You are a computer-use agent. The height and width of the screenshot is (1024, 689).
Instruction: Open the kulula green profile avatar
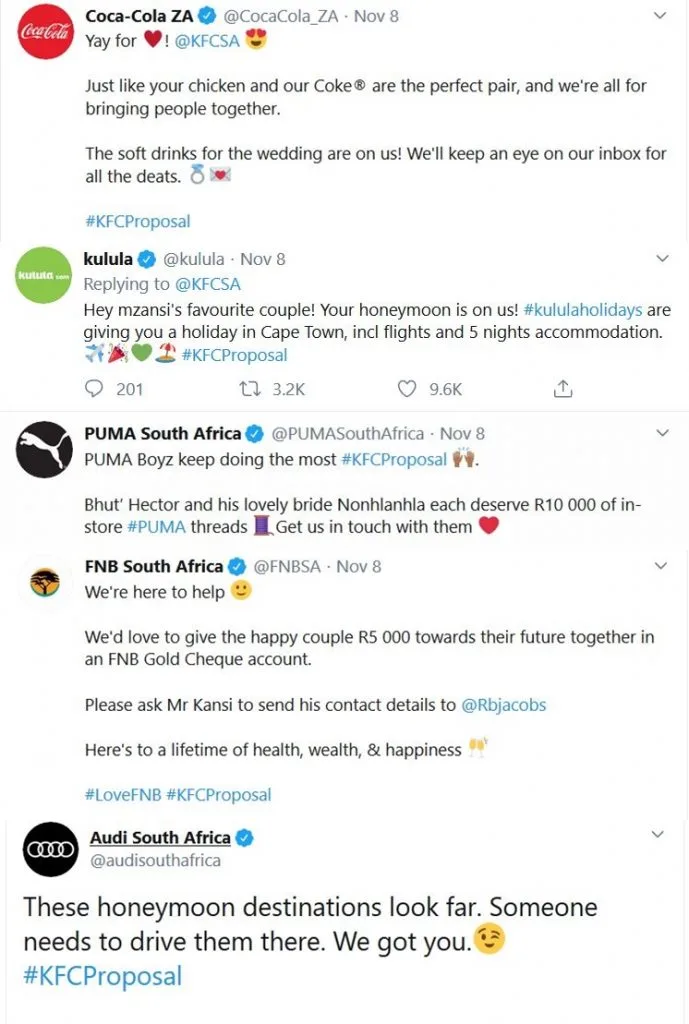41,273
